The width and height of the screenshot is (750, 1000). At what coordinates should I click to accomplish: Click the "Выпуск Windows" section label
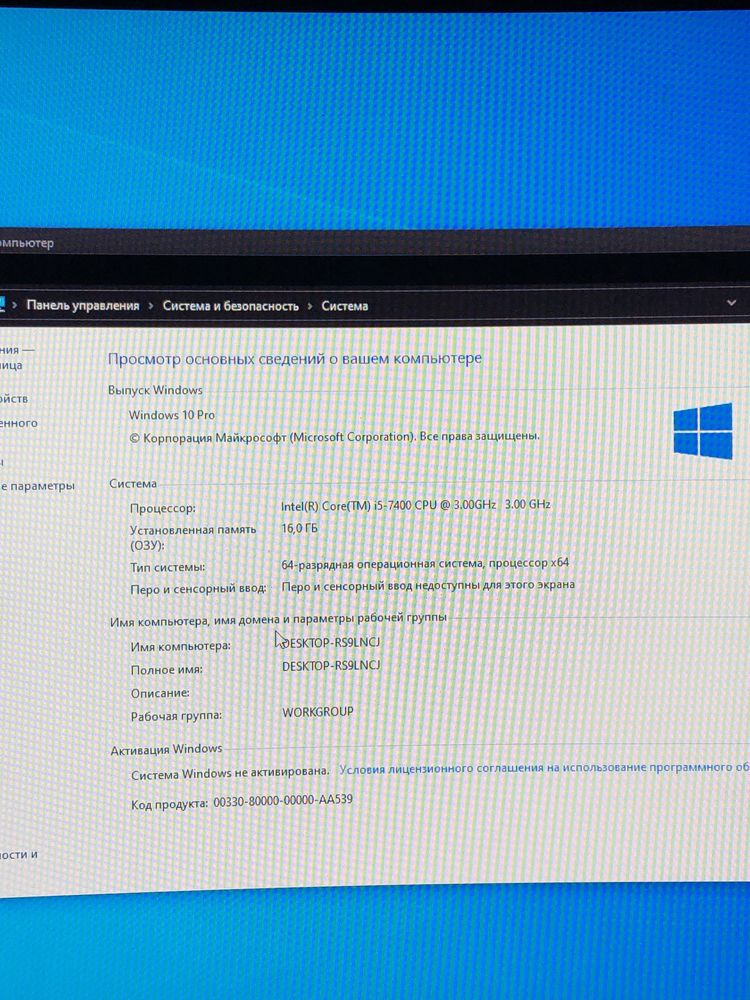click(155, 390)
